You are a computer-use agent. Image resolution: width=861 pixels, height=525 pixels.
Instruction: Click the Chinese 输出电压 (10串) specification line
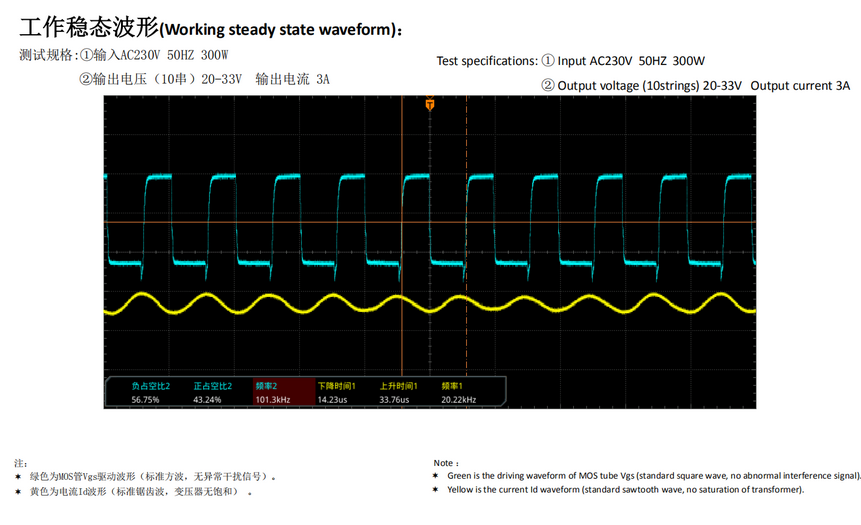[x=204, y=79]
